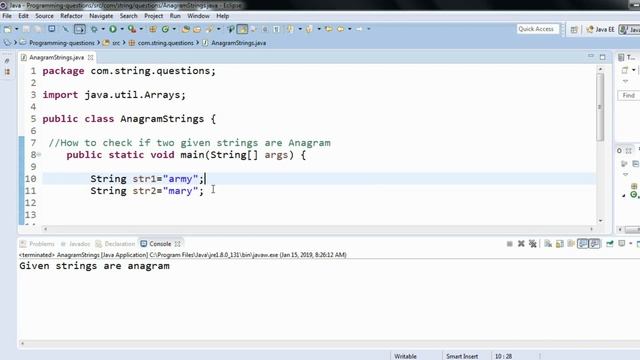Image resolution: width=640 pixels, height=360 pixels.
Task: Close the AnagramStrings.java editor tab
Action: pos(91,58)
